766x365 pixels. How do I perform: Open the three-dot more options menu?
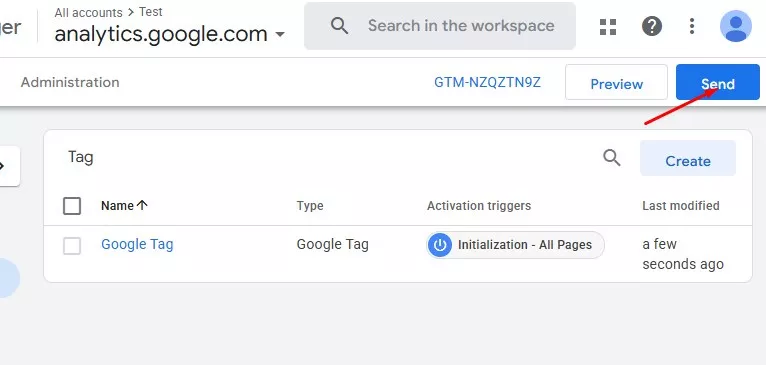coord(692,26)
